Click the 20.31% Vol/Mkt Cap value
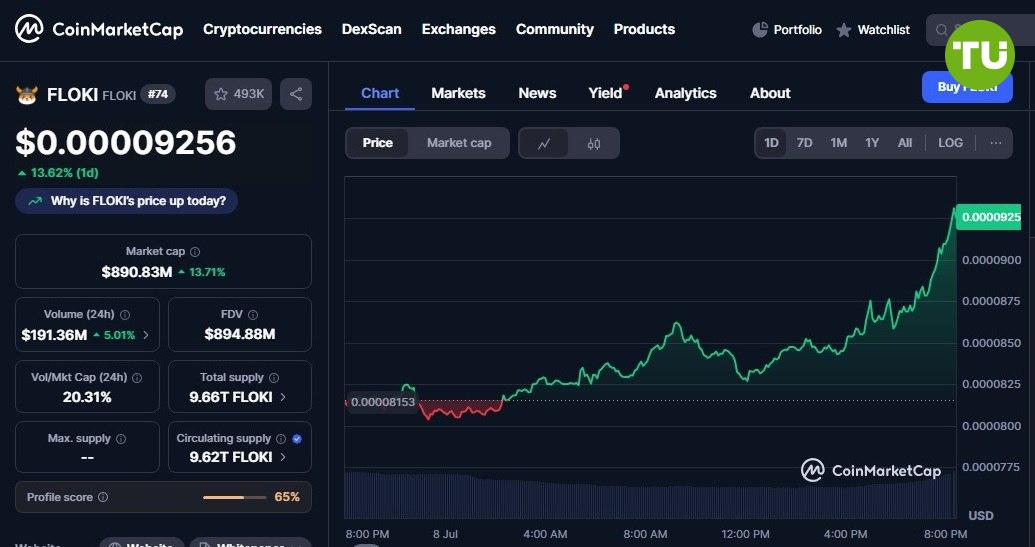1035x547 pixels. pos(87,397)
